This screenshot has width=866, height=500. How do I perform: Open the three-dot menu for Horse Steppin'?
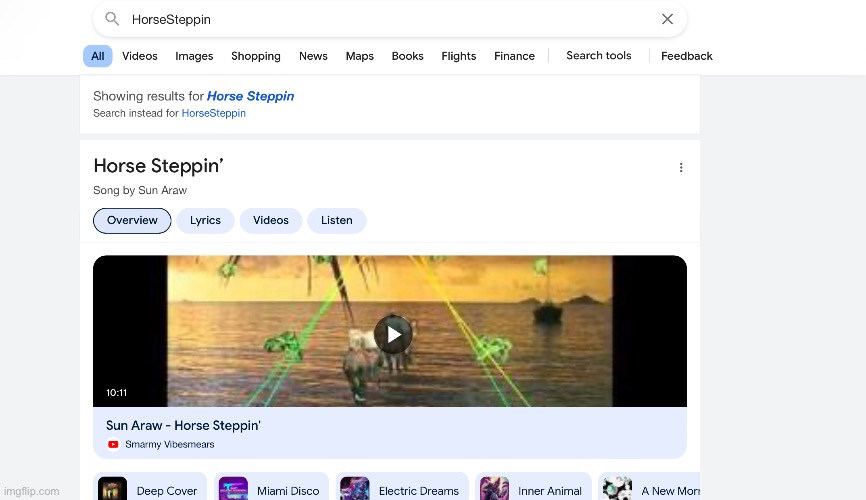[681, 168]
